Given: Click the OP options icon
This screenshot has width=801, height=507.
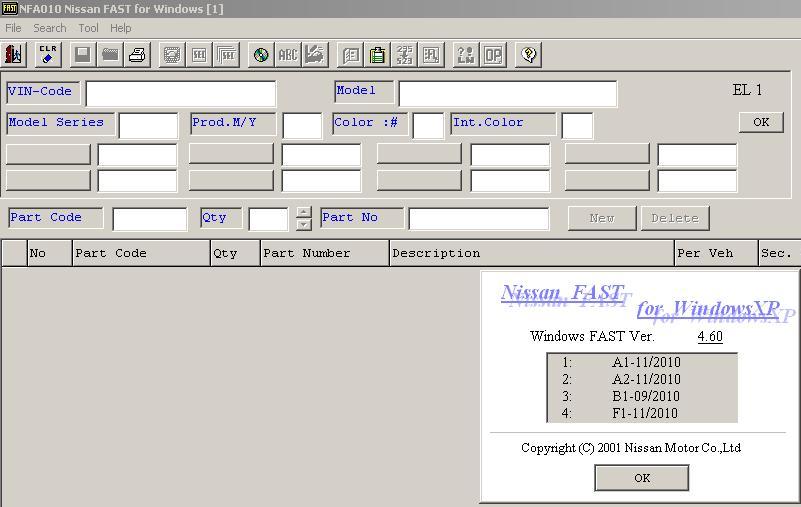Looking at the screenshot, I should coord(493,54).
